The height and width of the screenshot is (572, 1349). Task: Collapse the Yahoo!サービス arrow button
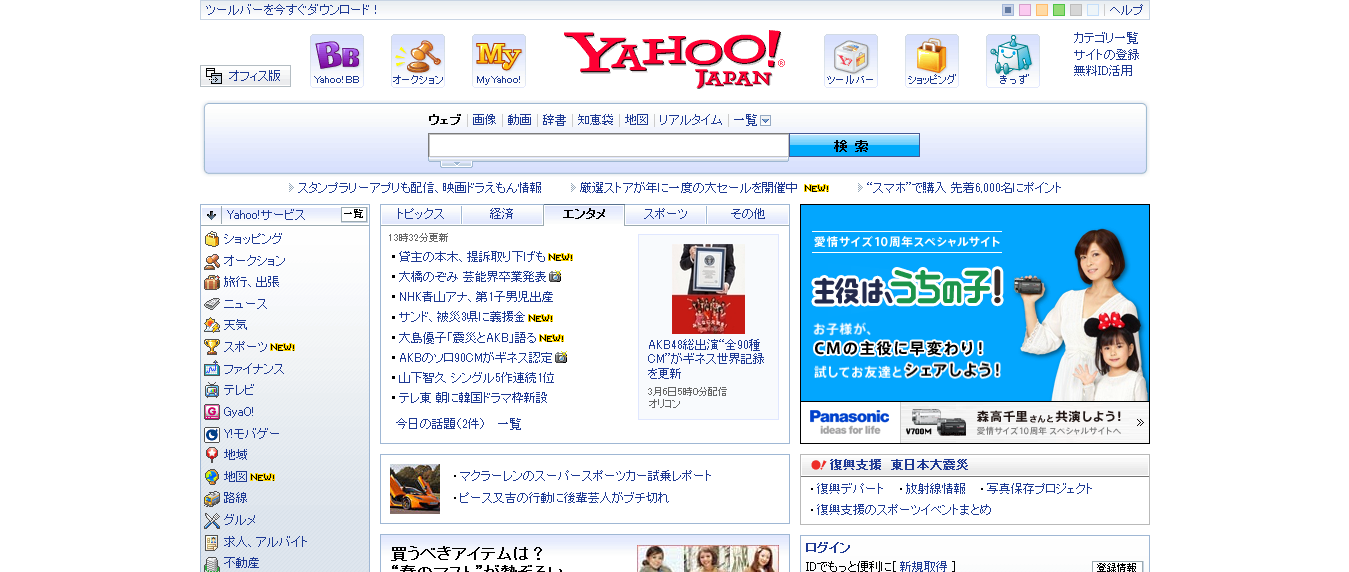tap(211, 215)
